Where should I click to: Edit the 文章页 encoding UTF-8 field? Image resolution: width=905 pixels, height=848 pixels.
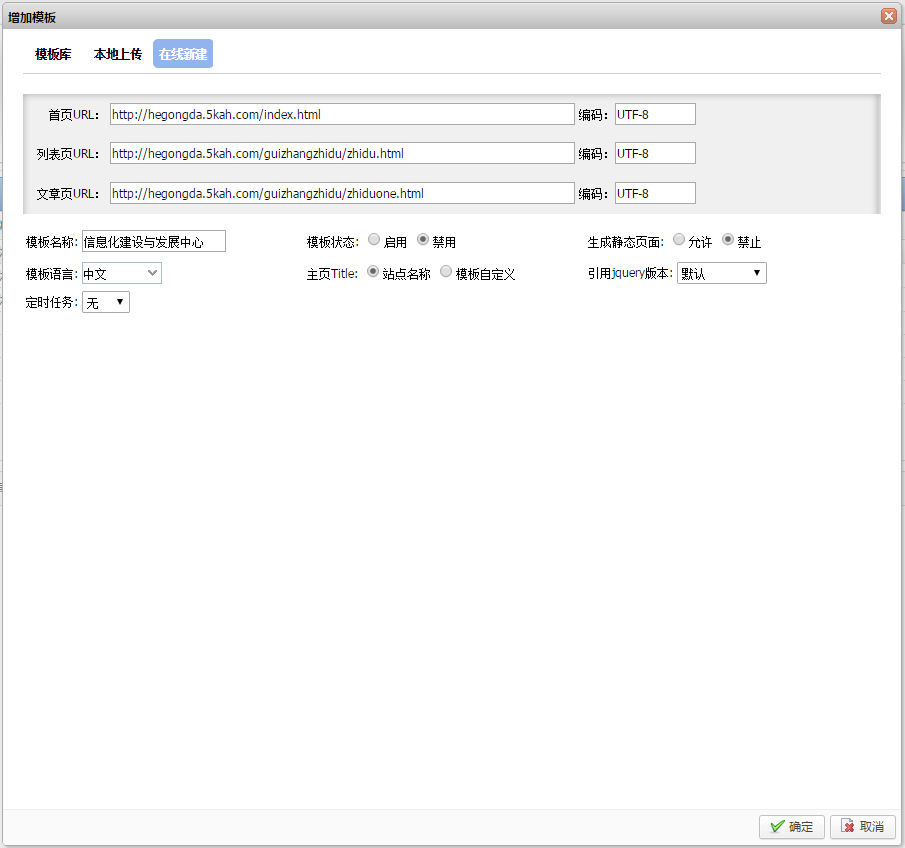click(x=655, y=193)
